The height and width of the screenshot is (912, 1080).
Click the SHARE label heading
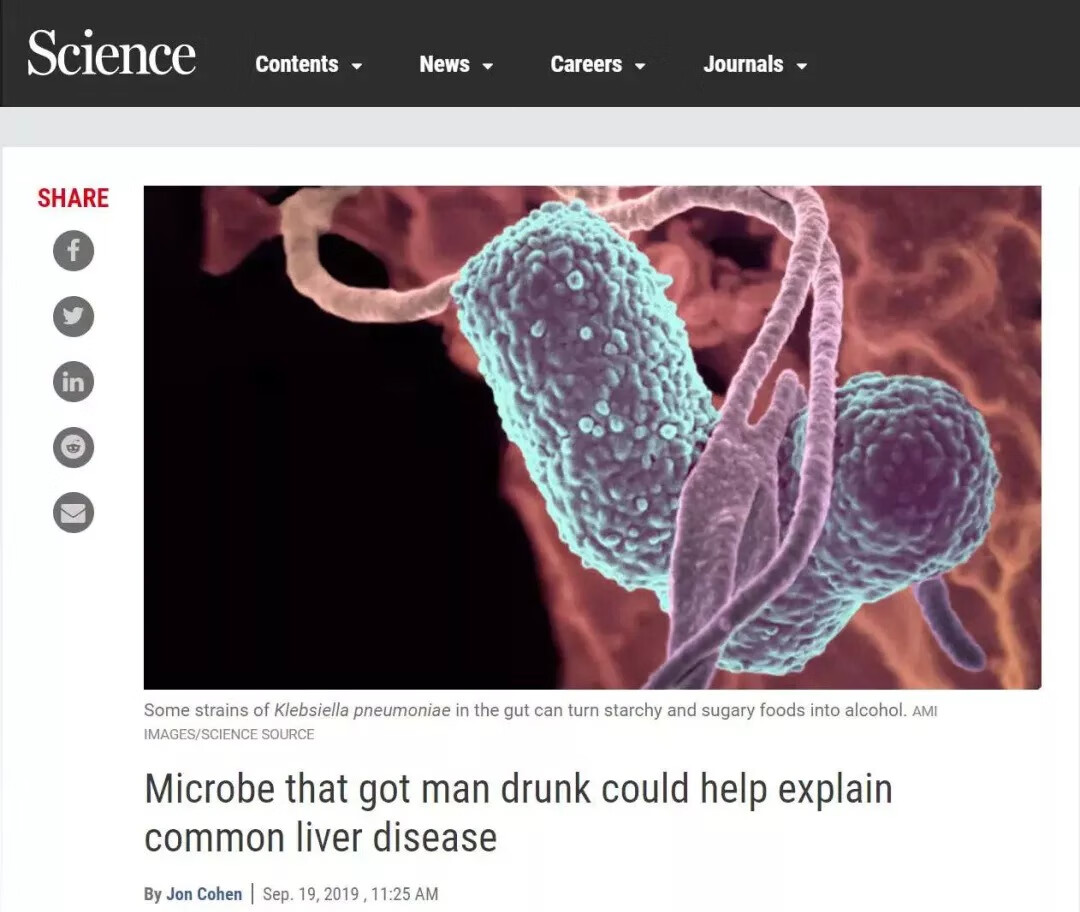pyautogui.click(x=73, y=198)
